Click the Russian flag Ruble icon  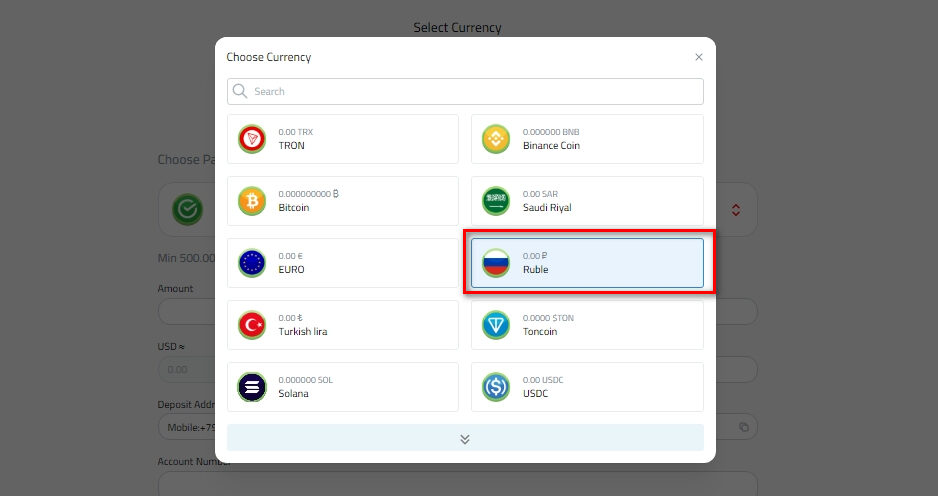click(x=496, y=263)
